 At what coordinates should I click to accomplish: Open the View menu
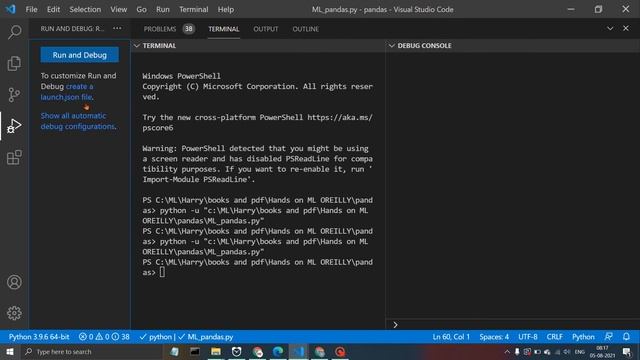118,9
